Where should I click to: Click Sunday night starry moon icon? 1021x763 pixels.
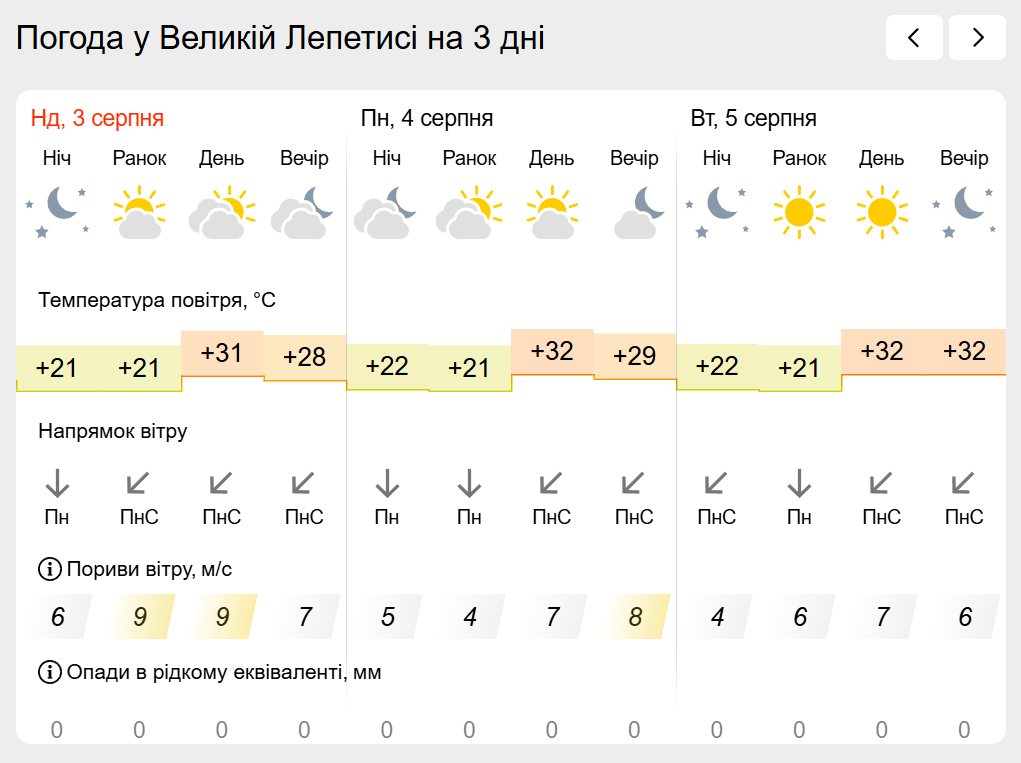coord(57,212)
